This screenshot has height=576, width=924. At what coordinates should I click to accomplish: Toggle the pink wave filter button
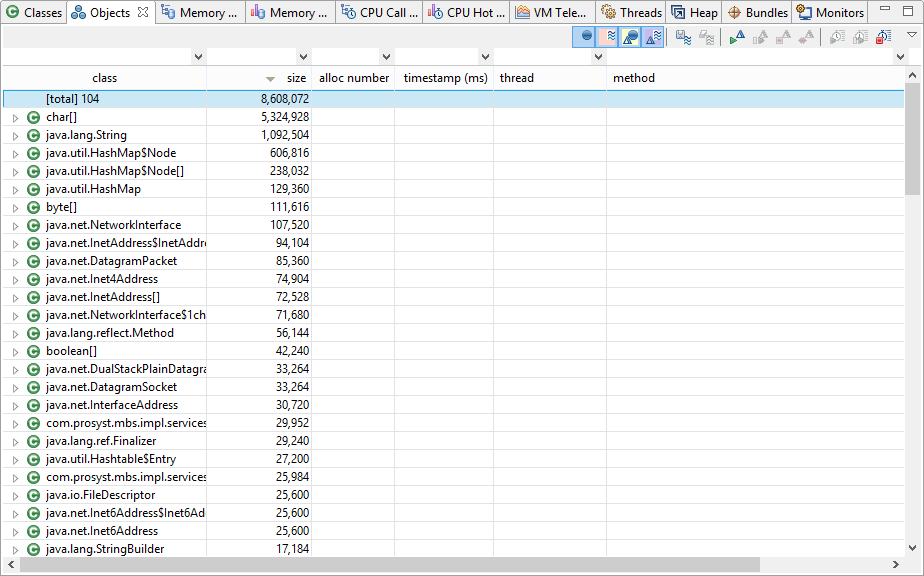point(608,37)
